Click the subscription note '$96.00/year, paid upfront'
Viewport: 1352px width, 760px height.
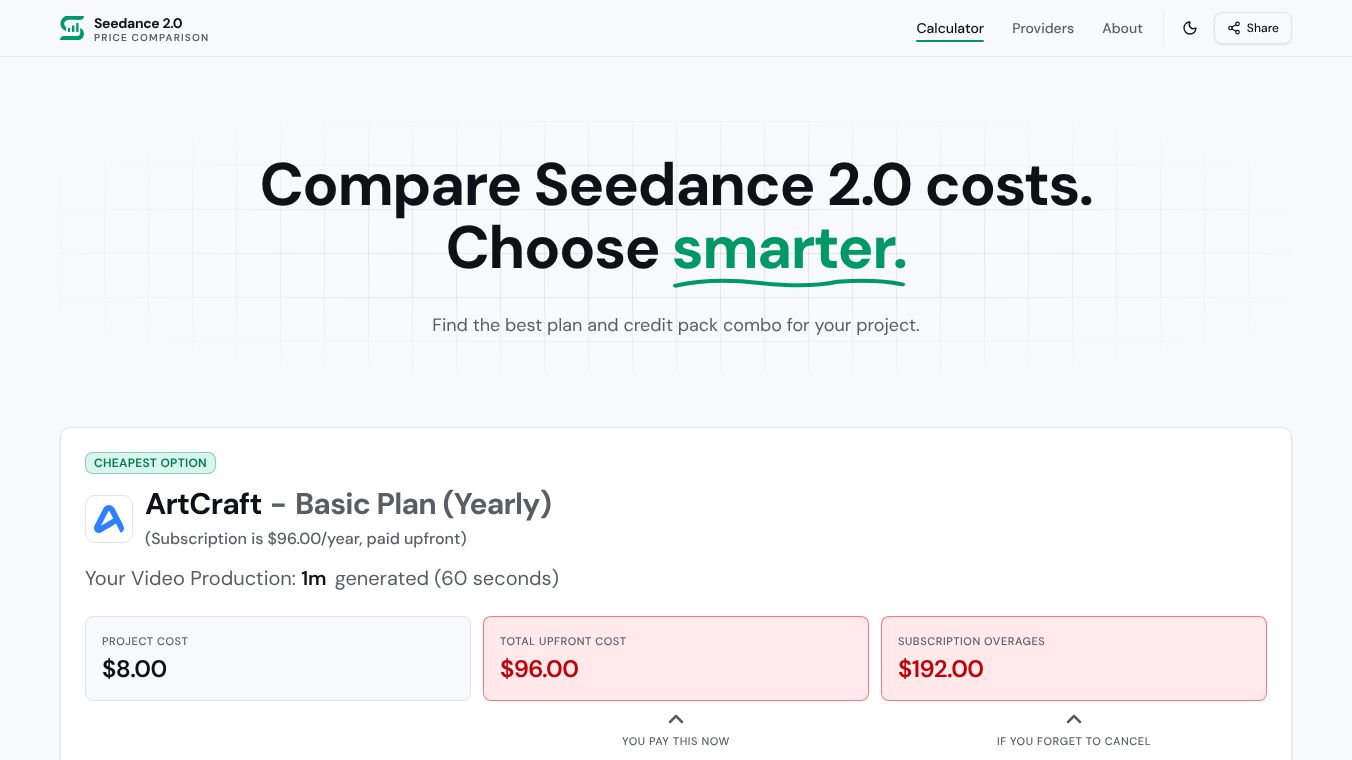(x=305, y=538)
